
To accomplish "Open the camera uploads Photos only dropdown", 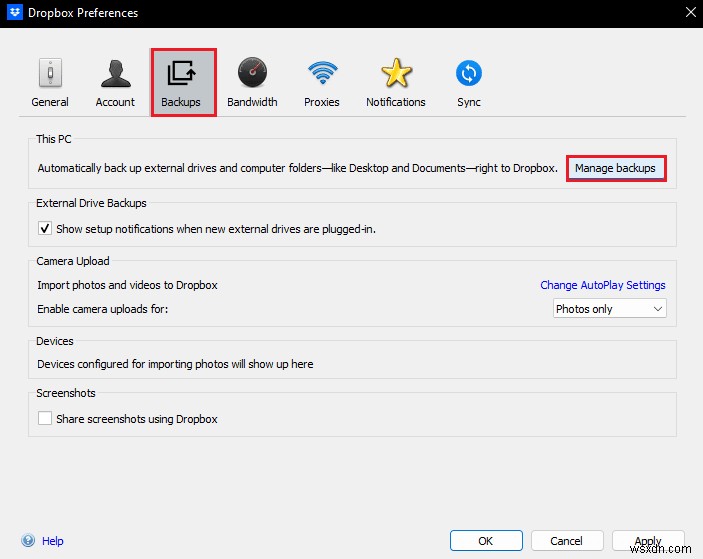I will [609, 308].
